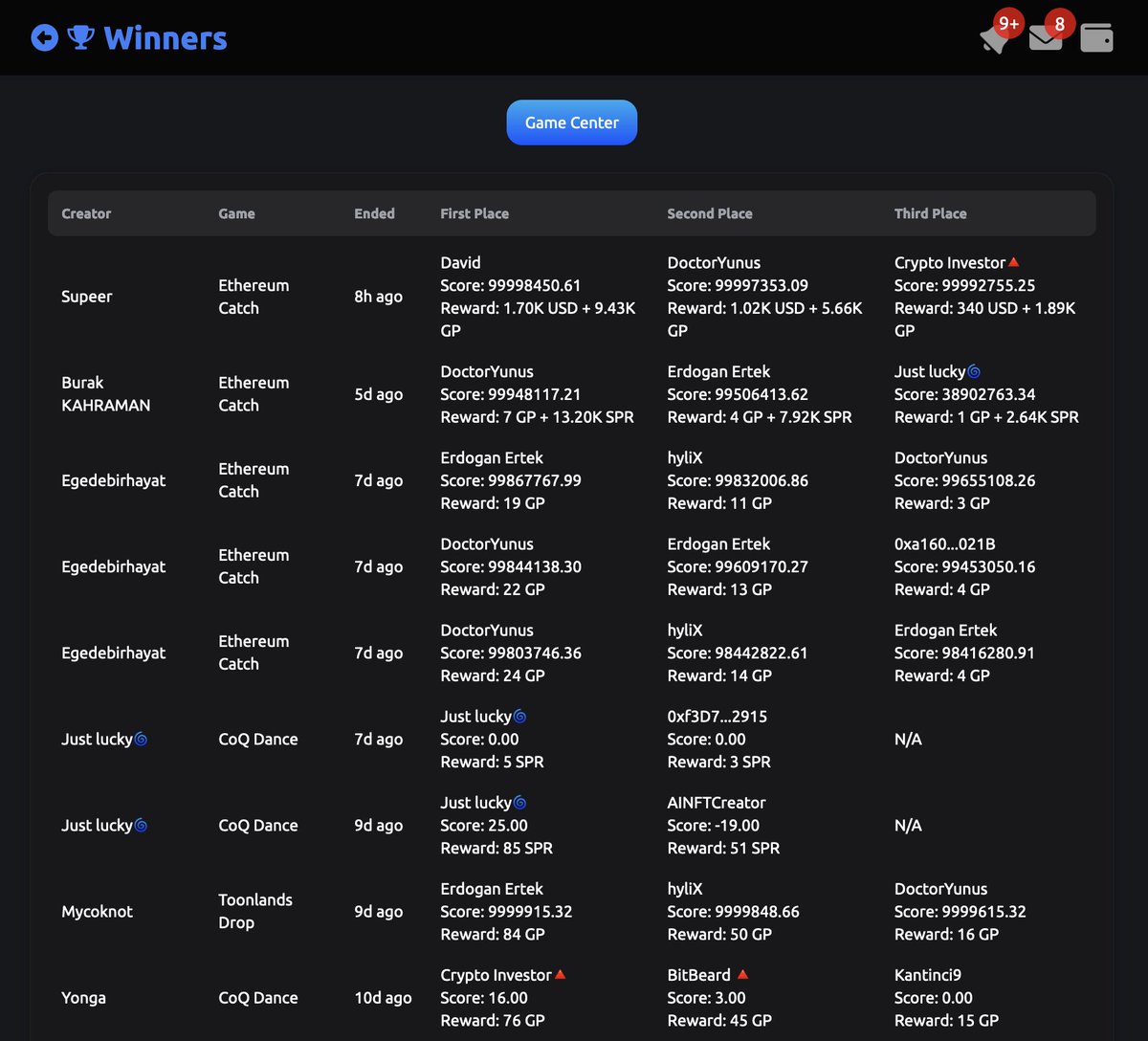Click the swirl badge next to creator Just lucky, 9d ago row
1148x1041 pixels.
pyautogui.click(x=141, y=825)
